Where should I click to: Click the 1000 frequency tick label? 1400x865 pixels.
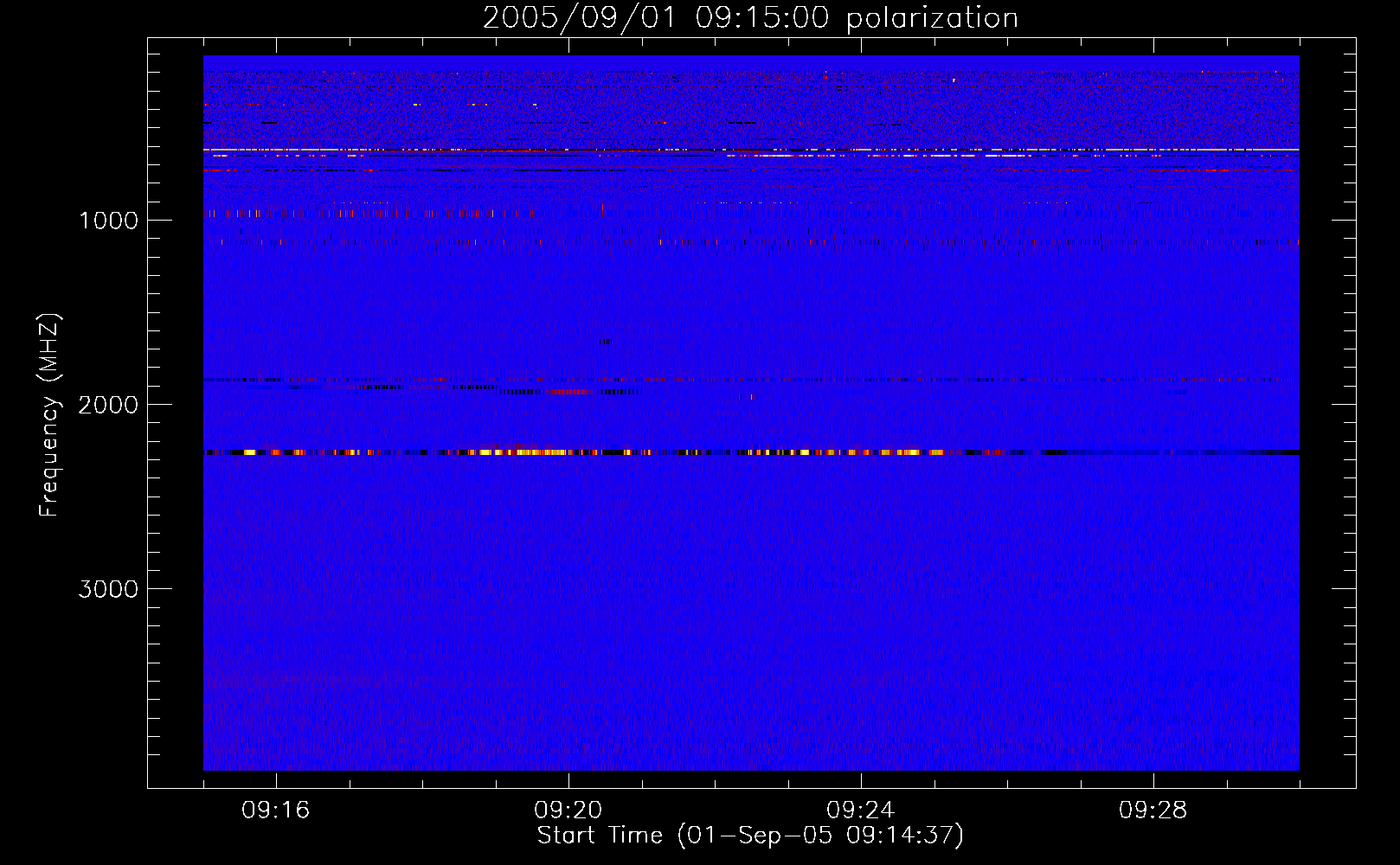coord(108,221)
